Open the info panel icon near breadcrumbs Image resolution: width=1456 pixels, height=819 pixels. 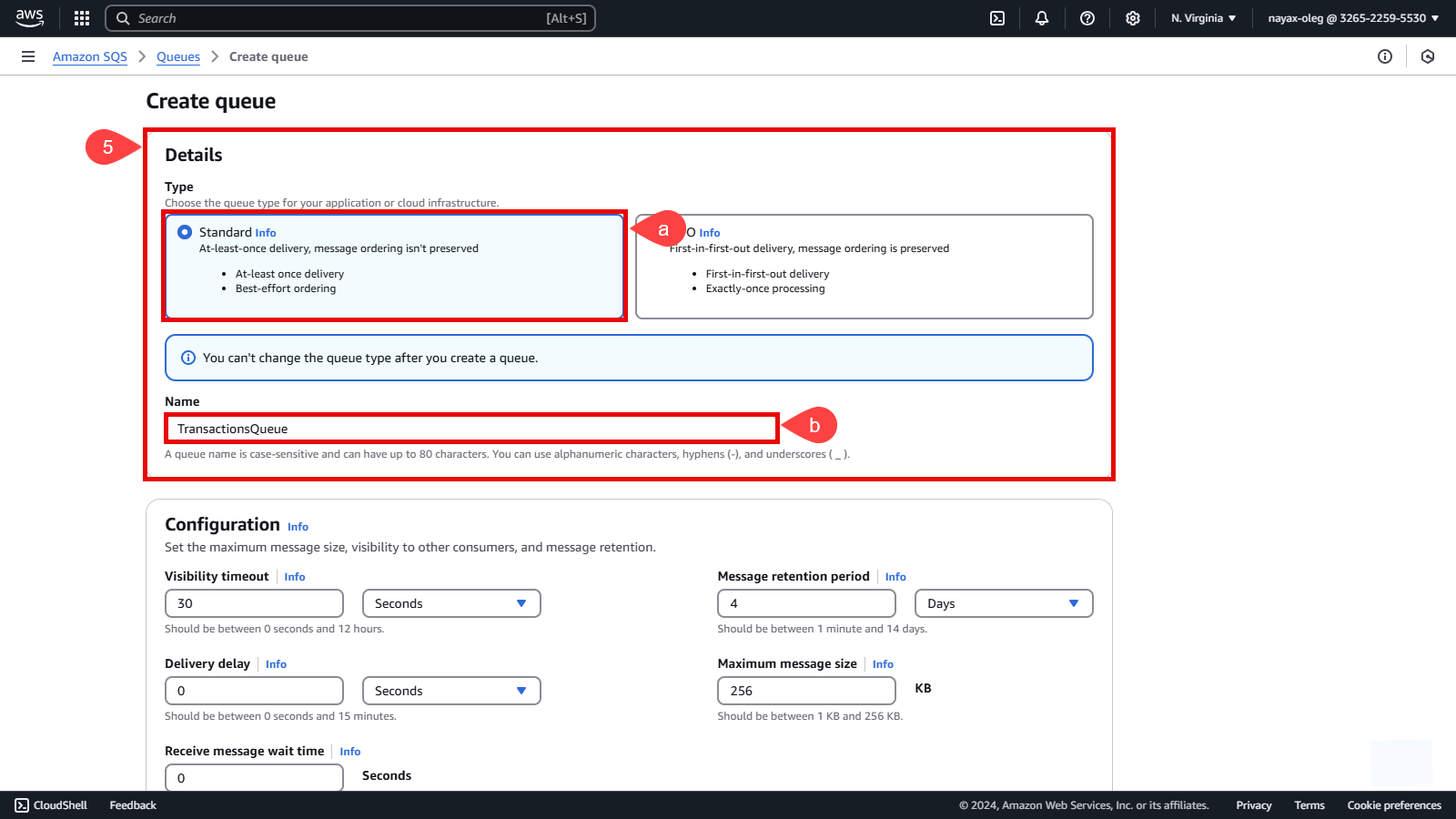click(1385, 56)
